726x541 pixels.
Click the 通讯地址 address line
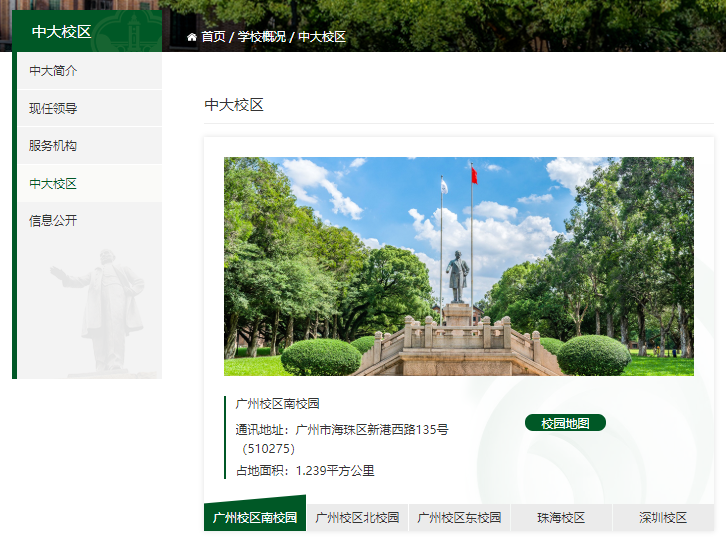342,430
